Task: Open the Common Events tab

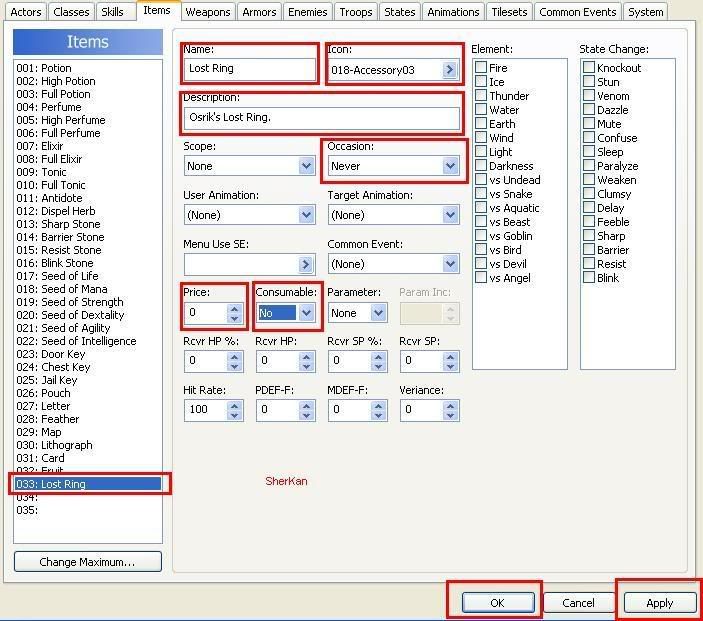Action: pyautogui.click(x=578, y=12)
